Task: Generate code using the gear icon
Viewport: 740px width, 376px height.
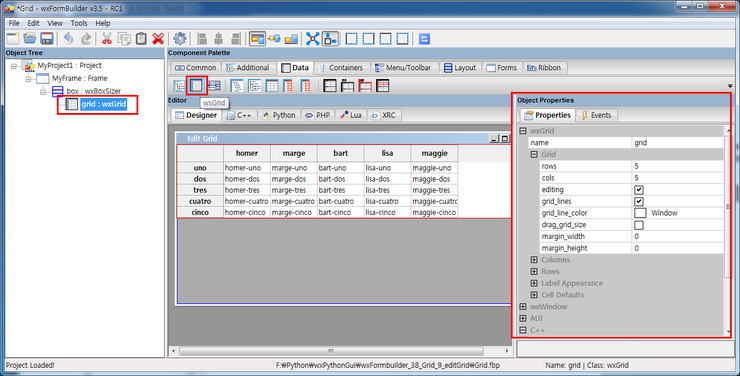Action: [x=180, y=39]
